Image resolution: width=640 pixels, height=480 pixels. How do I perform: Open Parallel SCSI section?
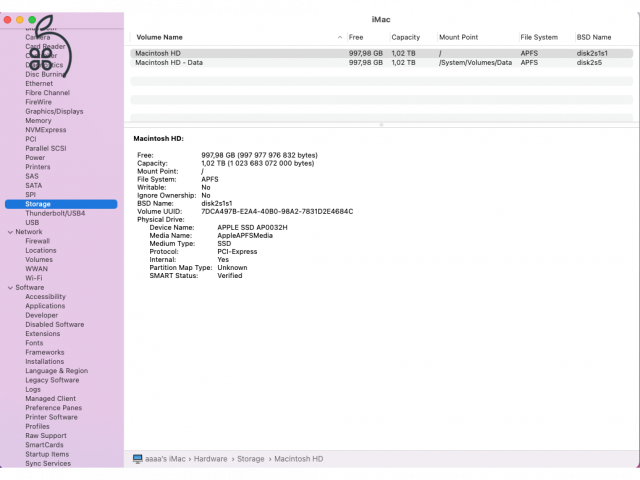point(46,148)
